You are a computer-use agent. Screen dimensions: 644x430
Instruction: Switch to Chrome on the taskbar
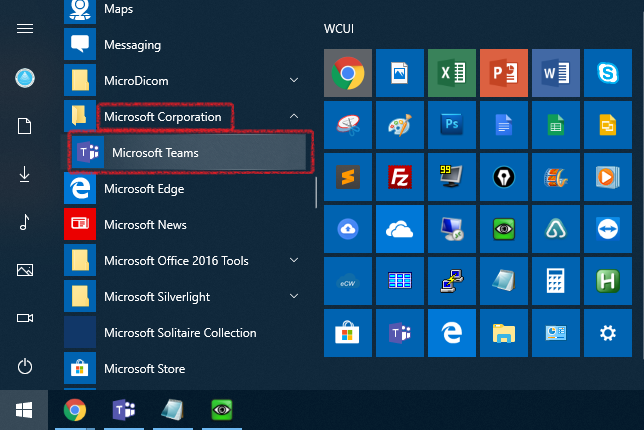75,410
